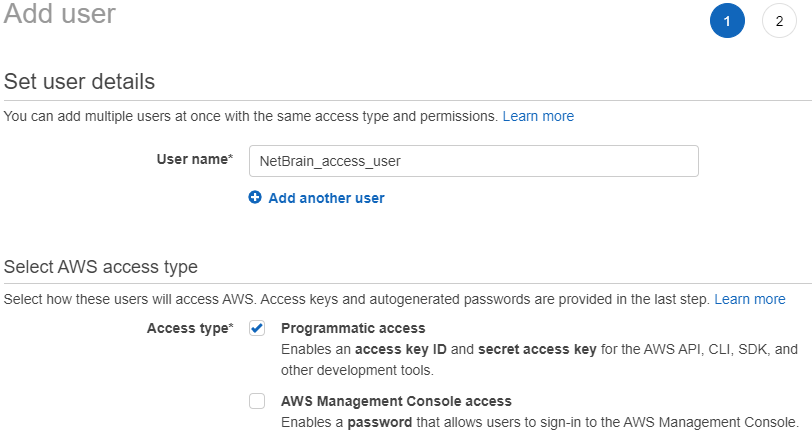Open Learn more link about AWS access types
The height and width of the screenshot is (446, 812).
750,299
